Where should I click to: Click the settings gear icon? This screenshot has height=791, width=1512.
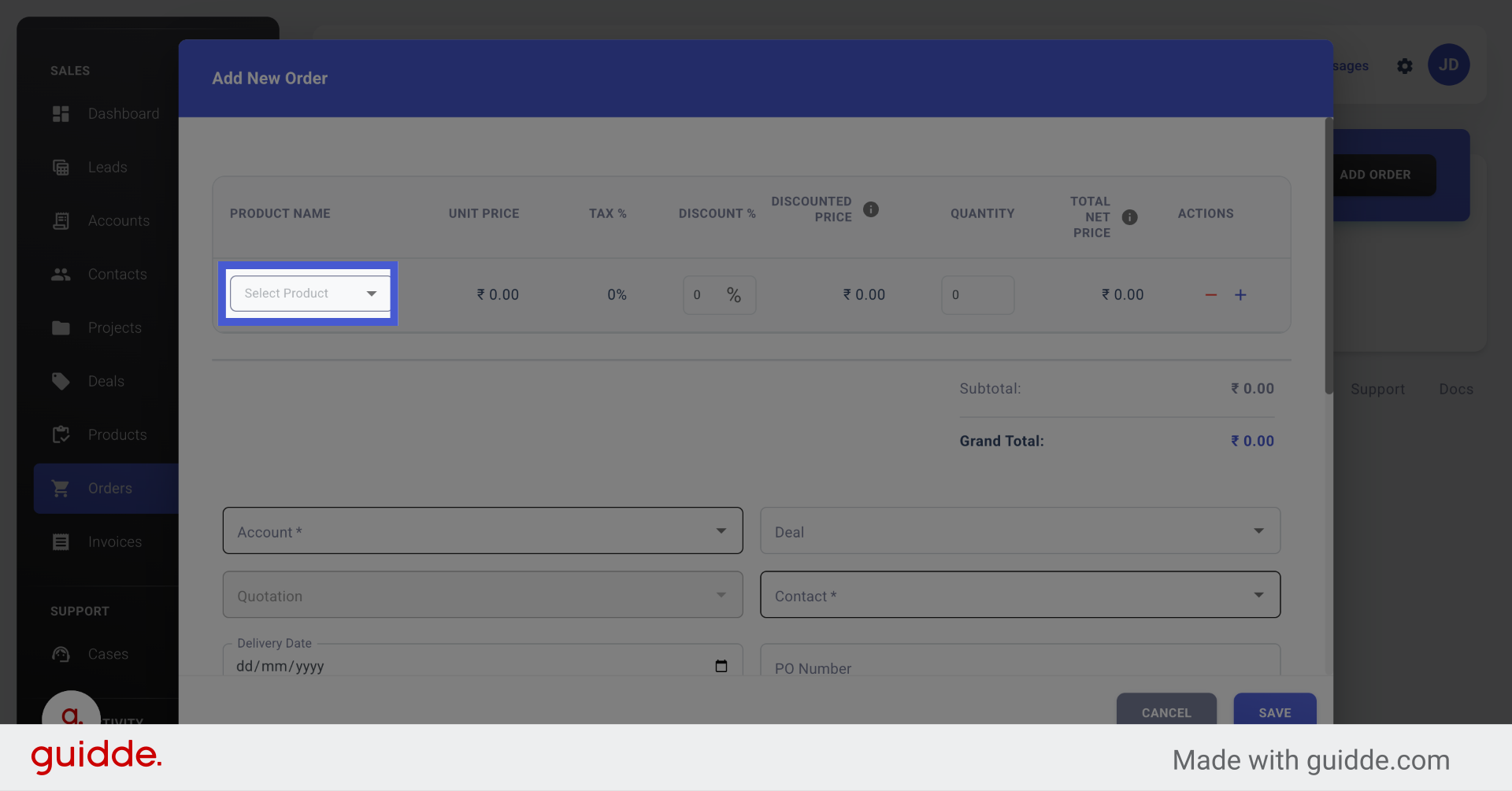tap(1405, 66)
